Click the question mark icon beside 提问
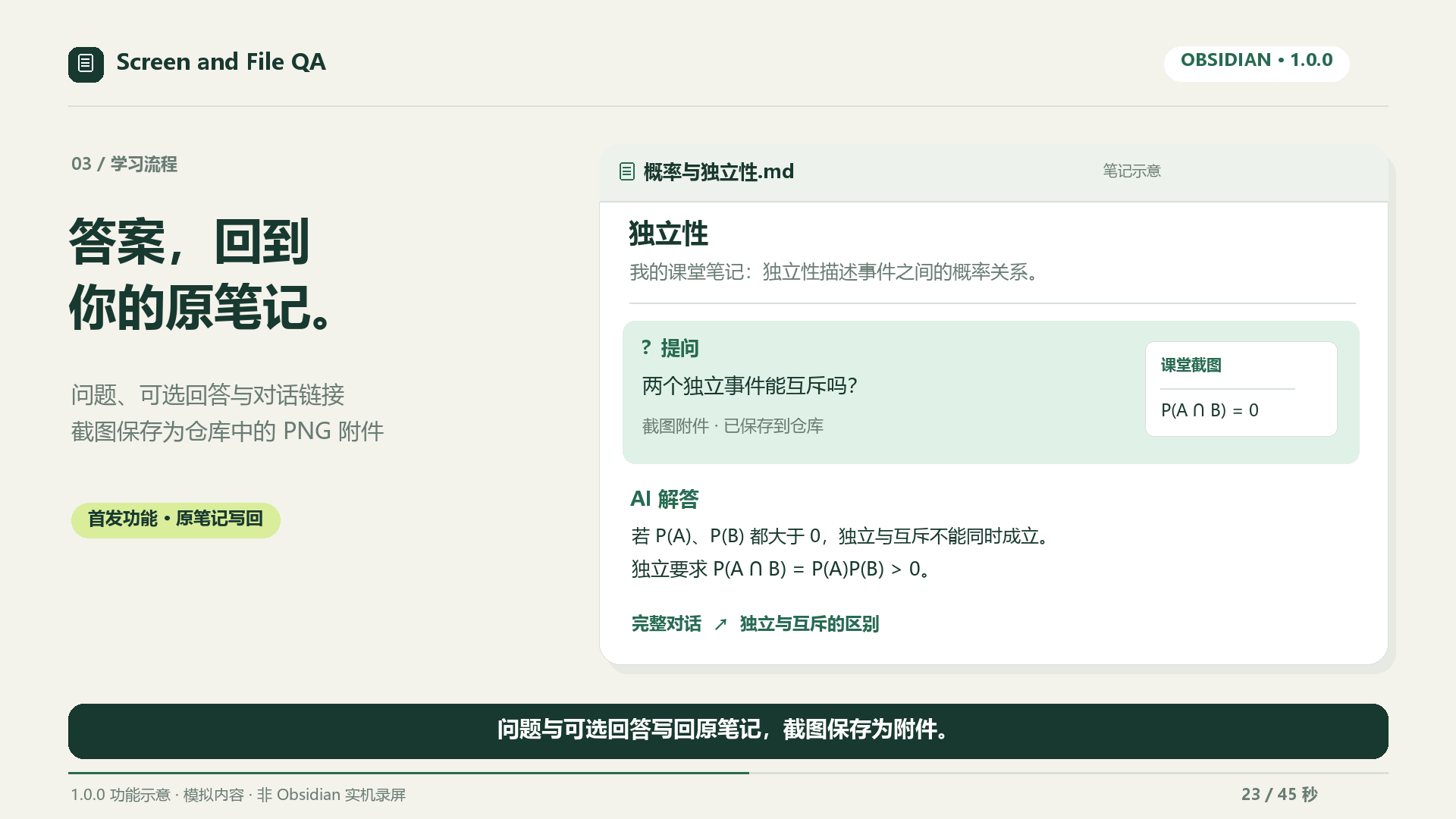 [646, 347]
